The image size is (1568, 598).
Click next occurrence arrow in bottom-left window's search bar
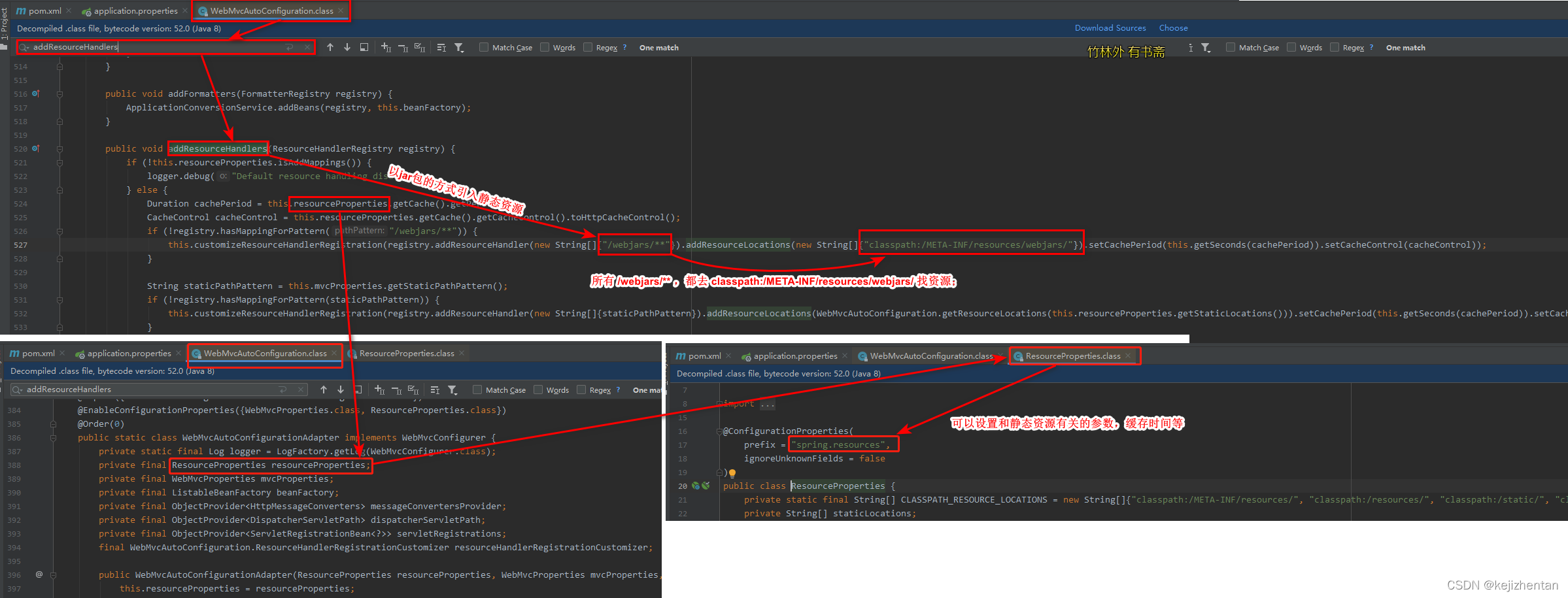coord(341,390)
